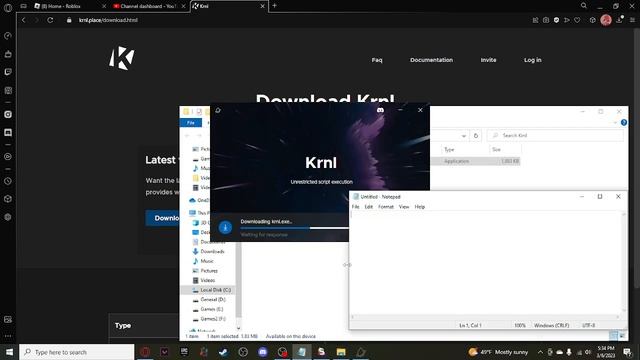The height and width of the screenshot is (360, 640).
Task: Click the Invite link
Action: pos(488,60)
